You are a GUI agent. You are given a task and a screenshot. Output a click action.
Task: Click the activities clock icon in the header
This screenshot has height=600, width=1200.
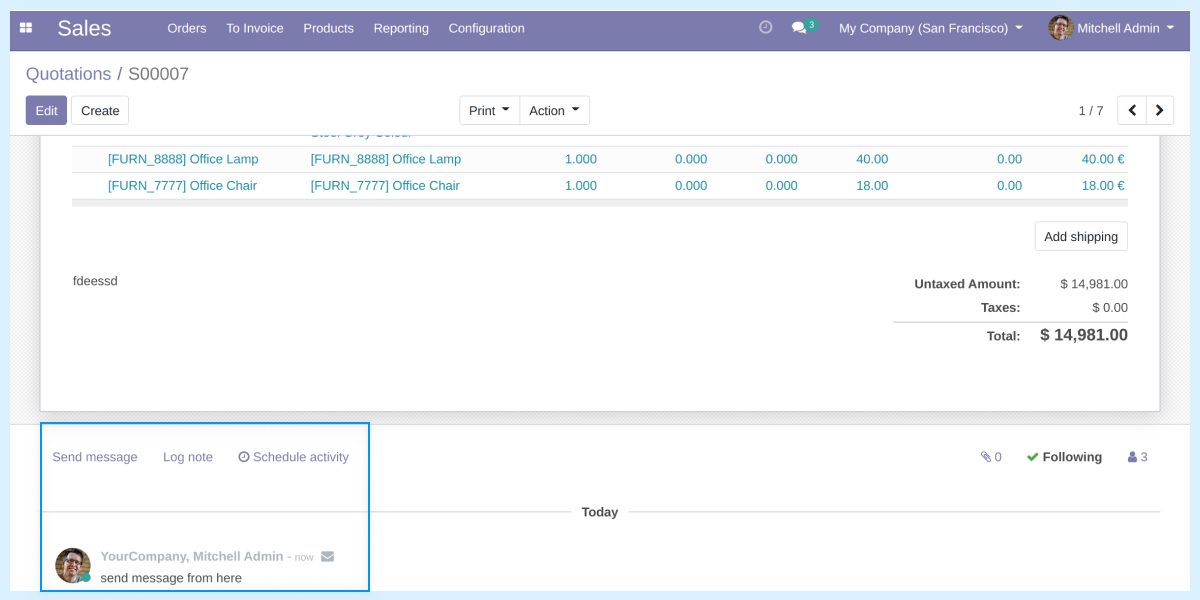tap(766, 28)
